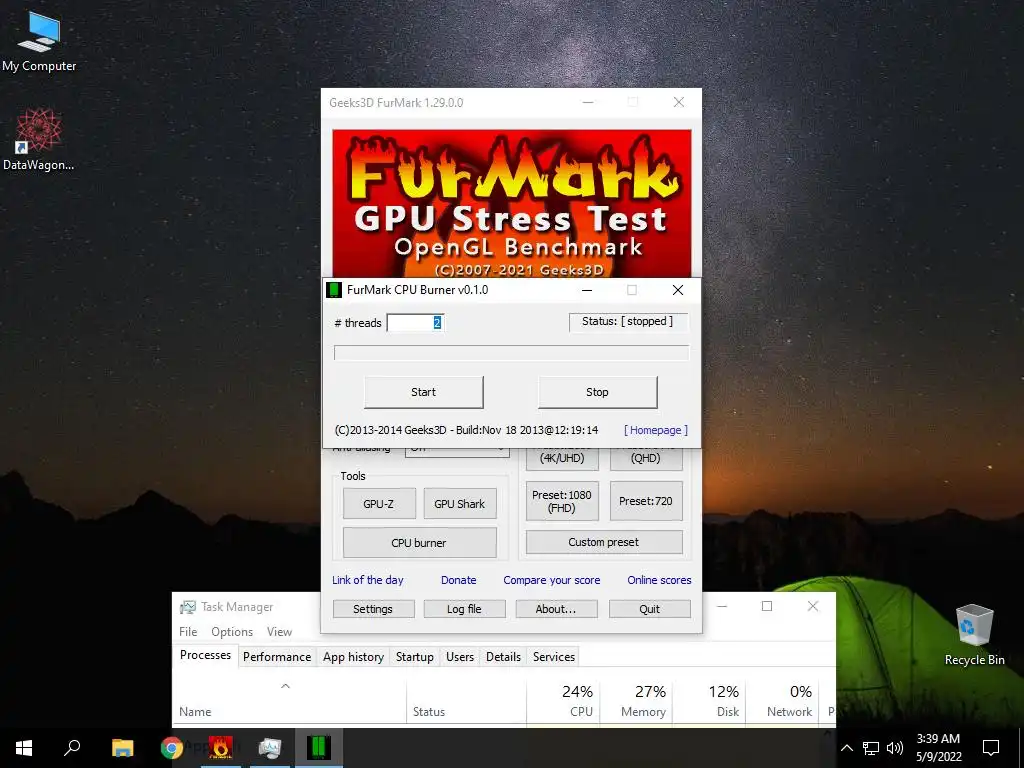Screen dimensions: 1024x768
Task: Open the File menu in Task Manager
Action: click(188, 632)
